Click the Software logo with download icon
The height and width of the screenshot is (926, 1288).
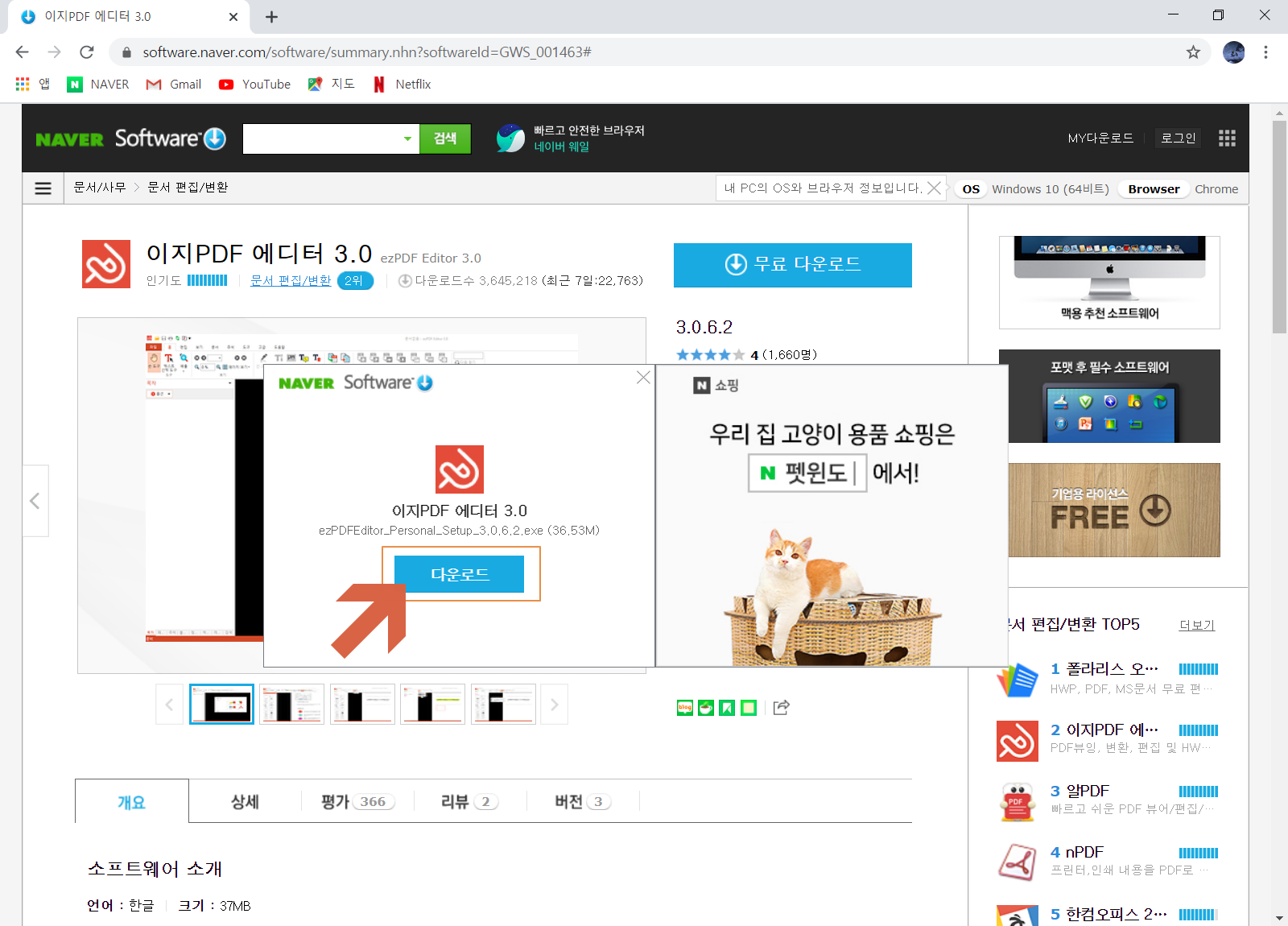coord(170,138)
